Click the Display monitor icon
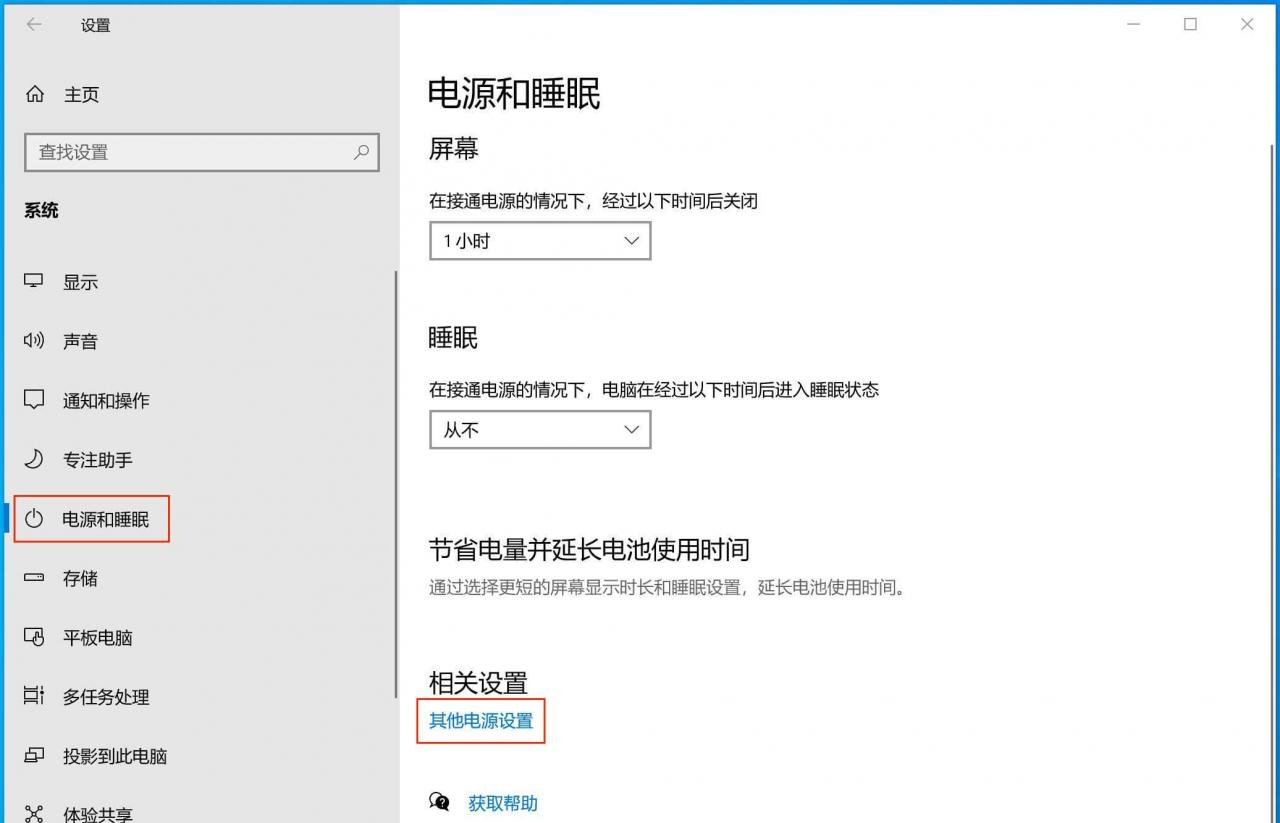Image resolution: width=1280 pixels, height=823 pixels. 34,282
